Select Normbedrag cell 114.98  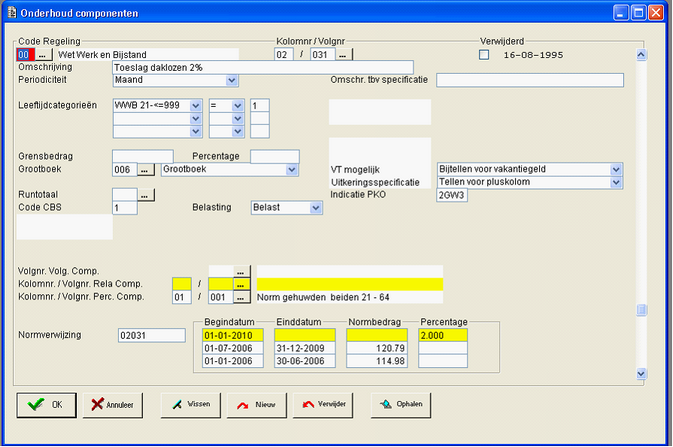click(377, 361)
